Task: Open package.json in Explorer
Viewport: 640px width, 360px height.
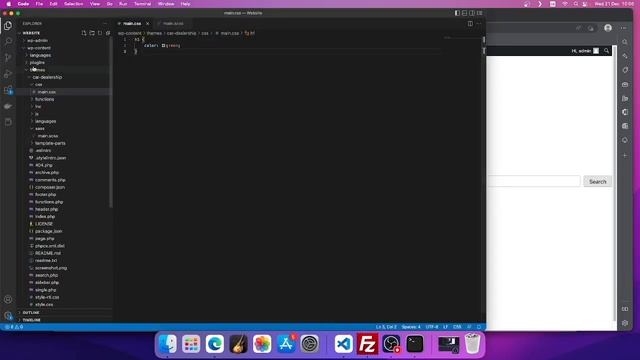Action: pos(48,231)
